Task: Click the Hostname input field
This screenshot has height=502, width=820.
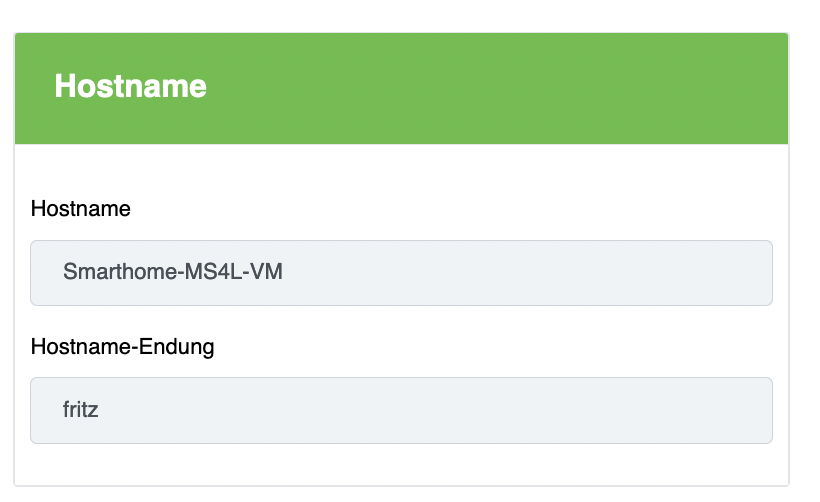Action: click(x=401, y=272)
